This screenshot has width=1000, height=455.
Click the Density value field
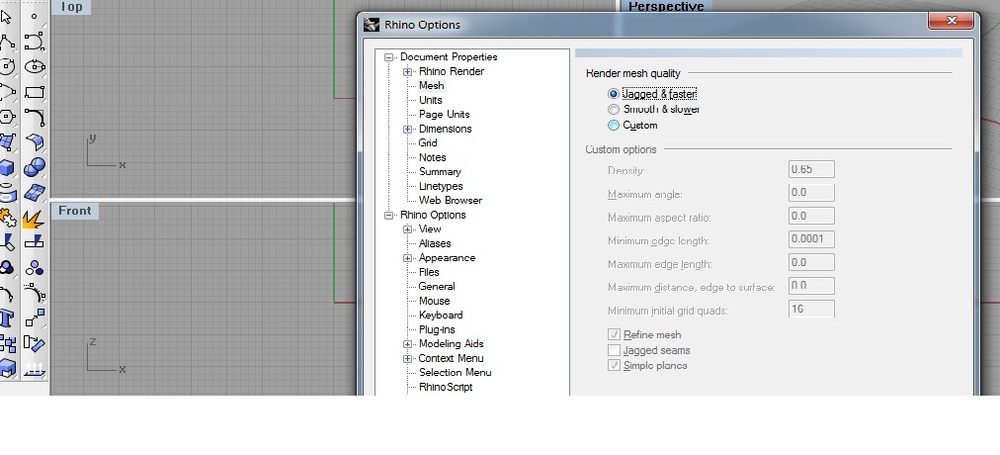pos(810,170)
